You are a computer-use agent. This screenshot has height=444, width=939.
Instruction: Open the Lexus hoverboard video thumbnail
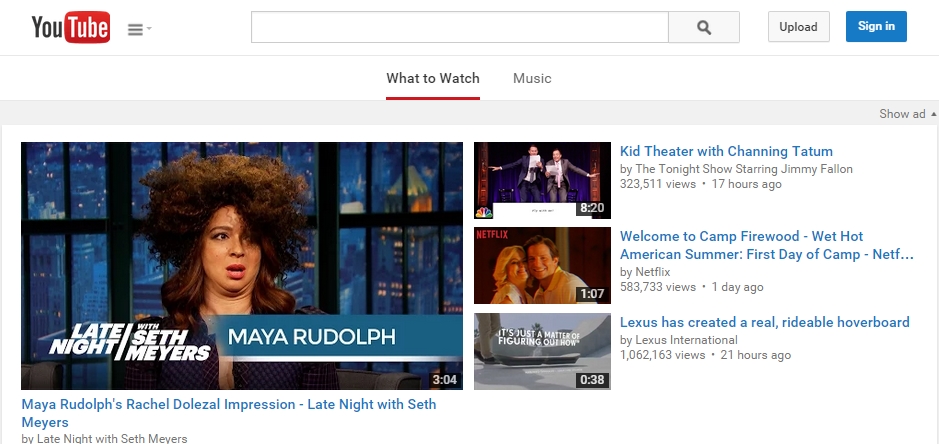pyautogui.click(x=542, y=351)
